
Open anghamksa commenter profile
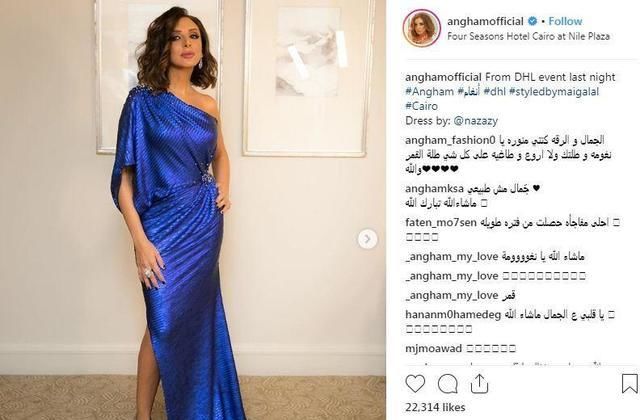point(434,189)
